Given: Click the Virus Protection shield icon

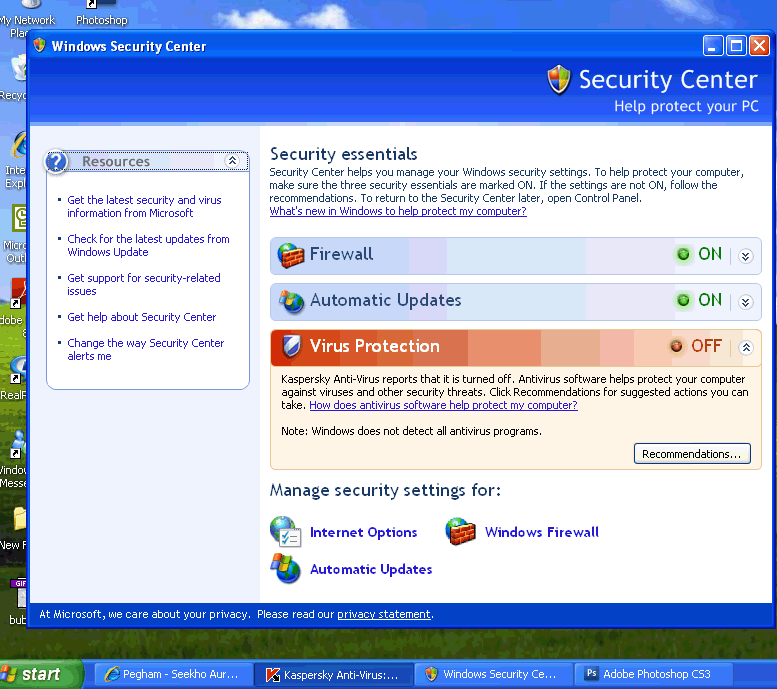Looking at the screenshot, I should tap(291, 347).
